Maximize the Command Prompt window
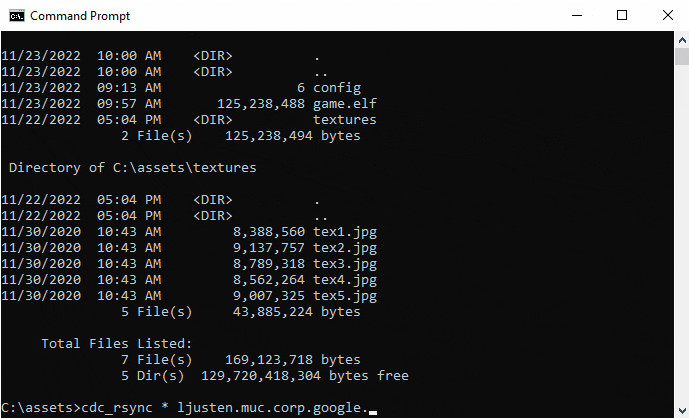Screen dimensions: 689x418 [x=622, y=15]
